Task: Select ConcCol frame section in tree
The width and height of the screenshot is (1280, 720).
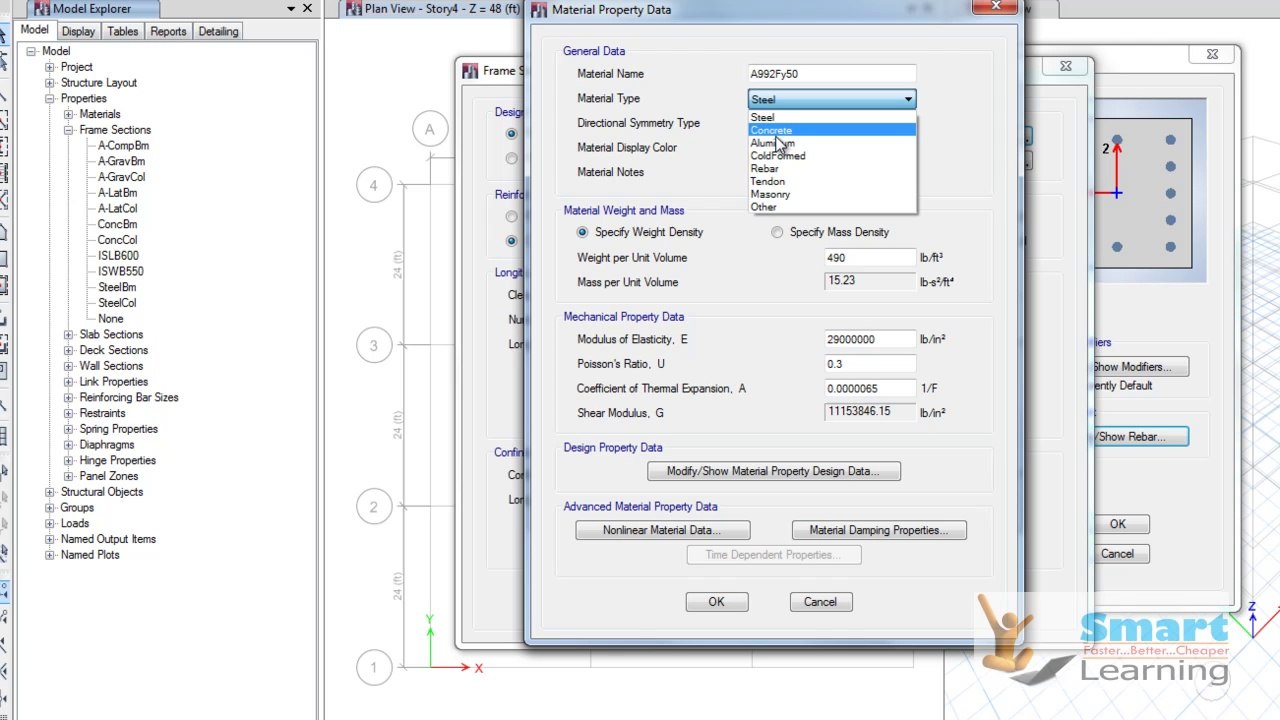Action: (x=117, y=240)
